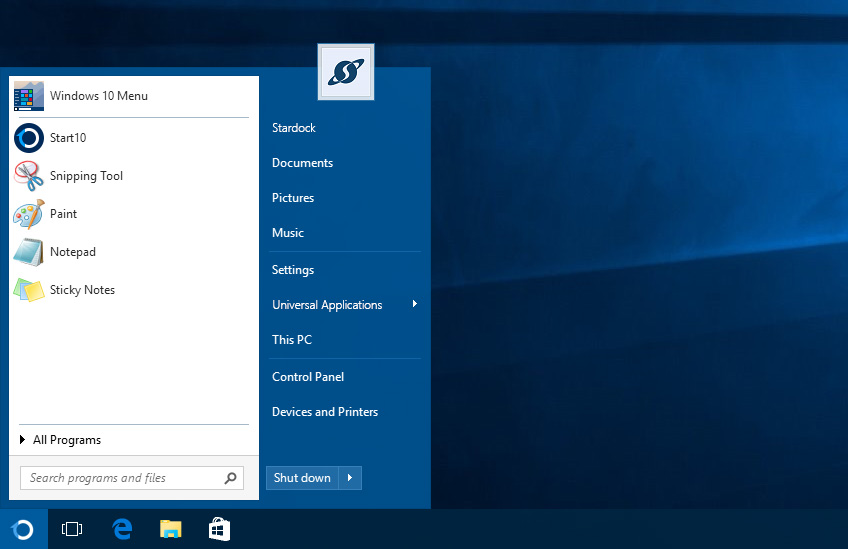Open the Windows 10 Menu icon
Image resolution: width=848 pixels, height=549 pixels.
coord(29,96)
